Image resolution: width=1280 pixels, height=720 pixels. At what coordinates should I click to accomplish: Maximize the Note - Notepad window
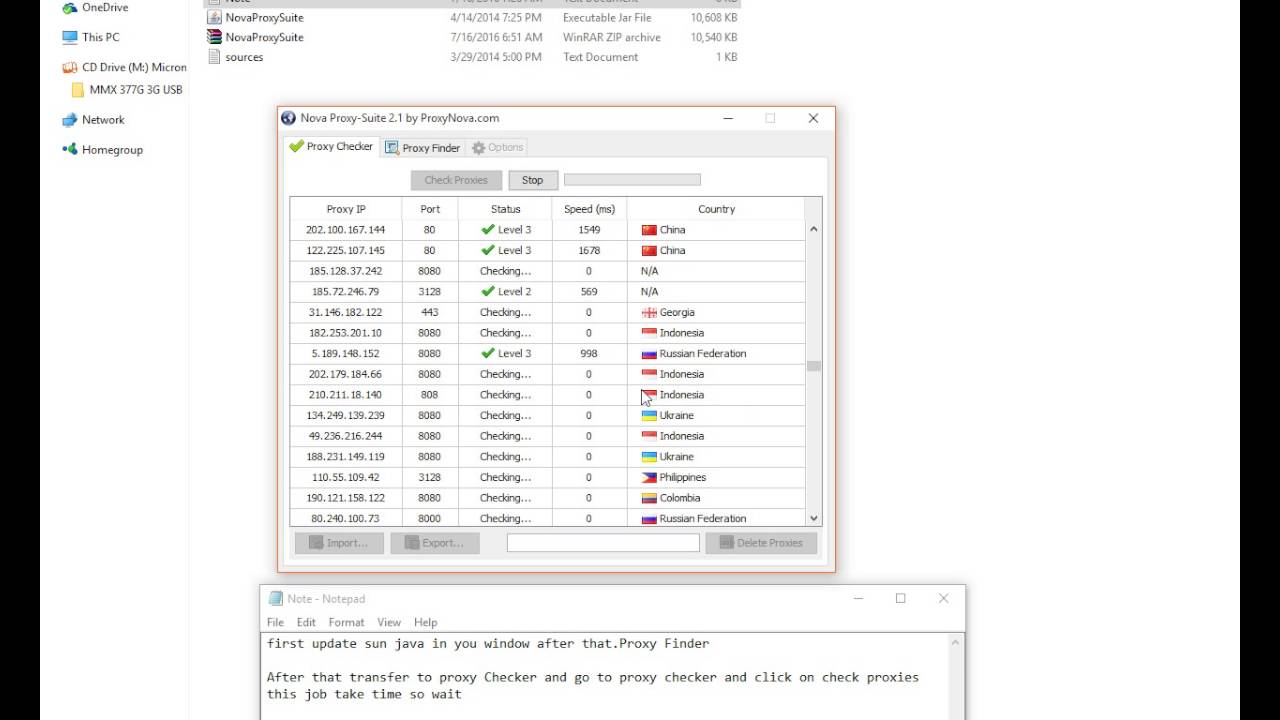900,598
